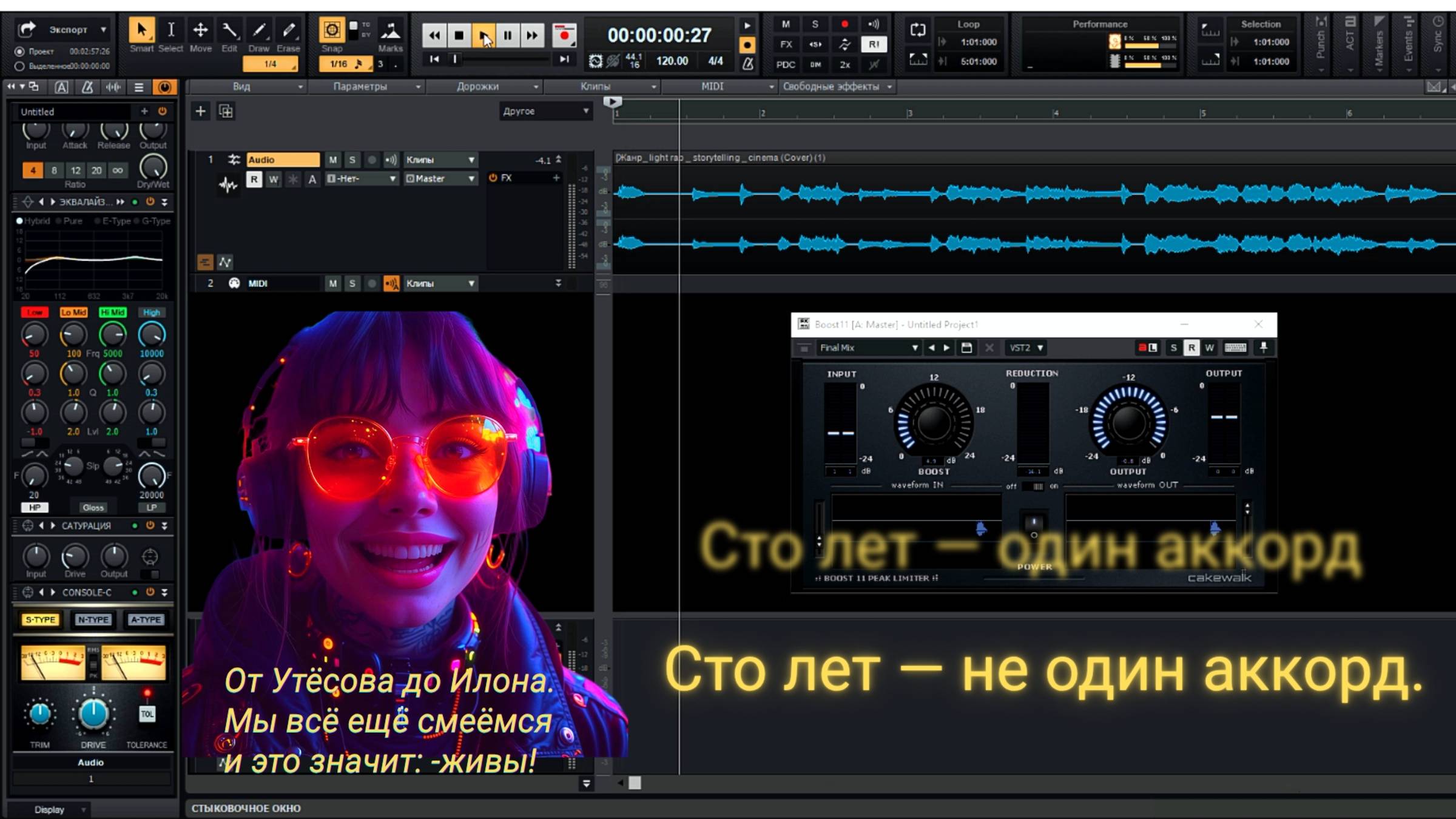Click the add track plus icon
This screenshot has width=1456, height=819.
[x=200, y=111]
